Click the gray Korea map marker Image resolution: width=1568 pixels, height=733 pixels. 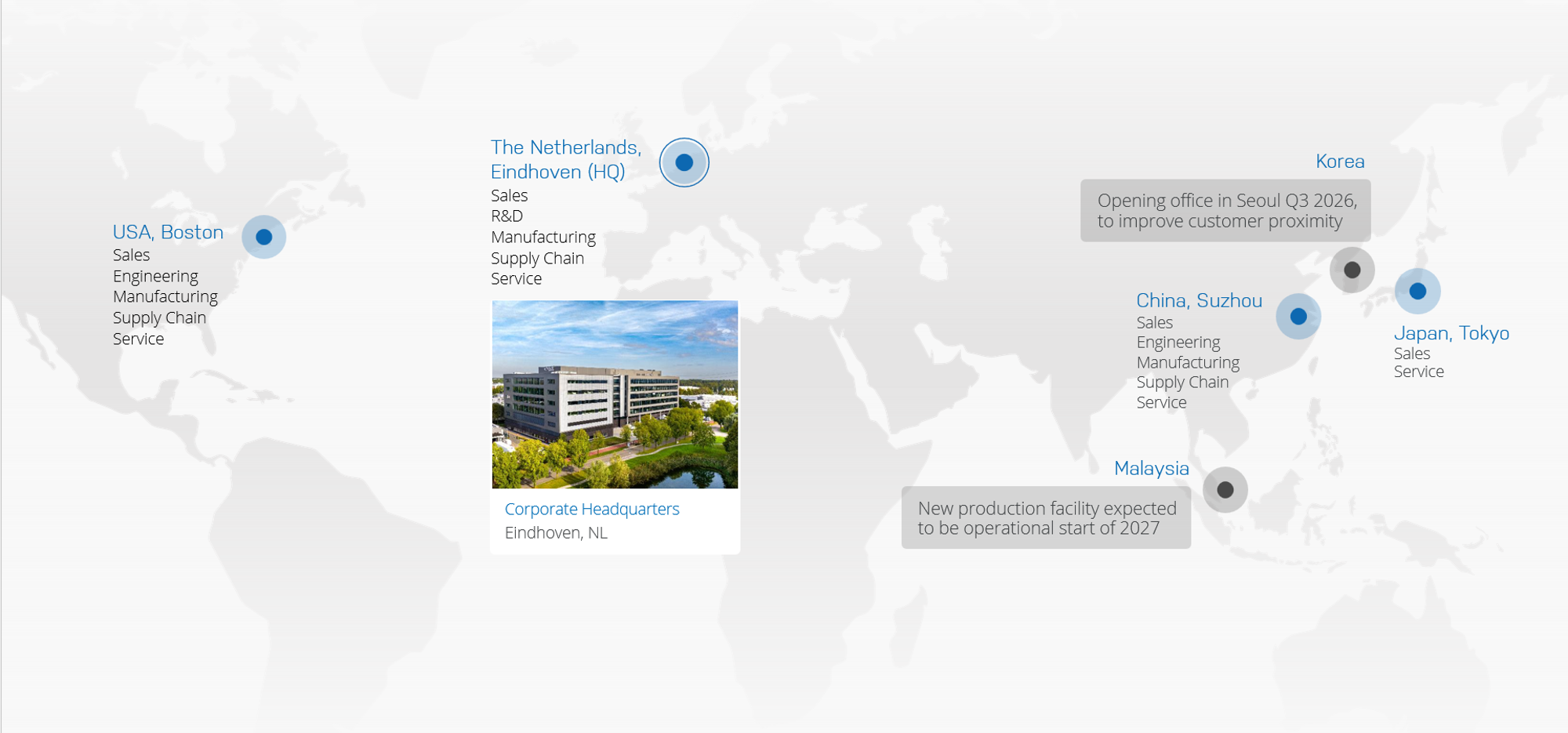click(1352, 270)
